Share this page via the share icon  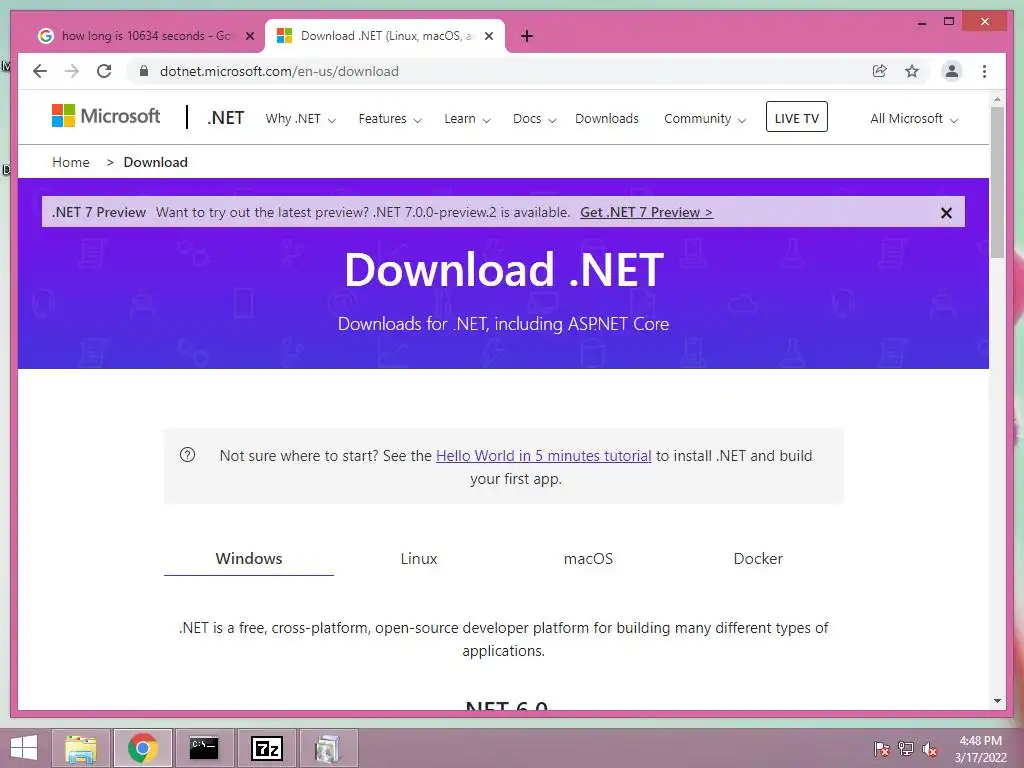[880, 71]
